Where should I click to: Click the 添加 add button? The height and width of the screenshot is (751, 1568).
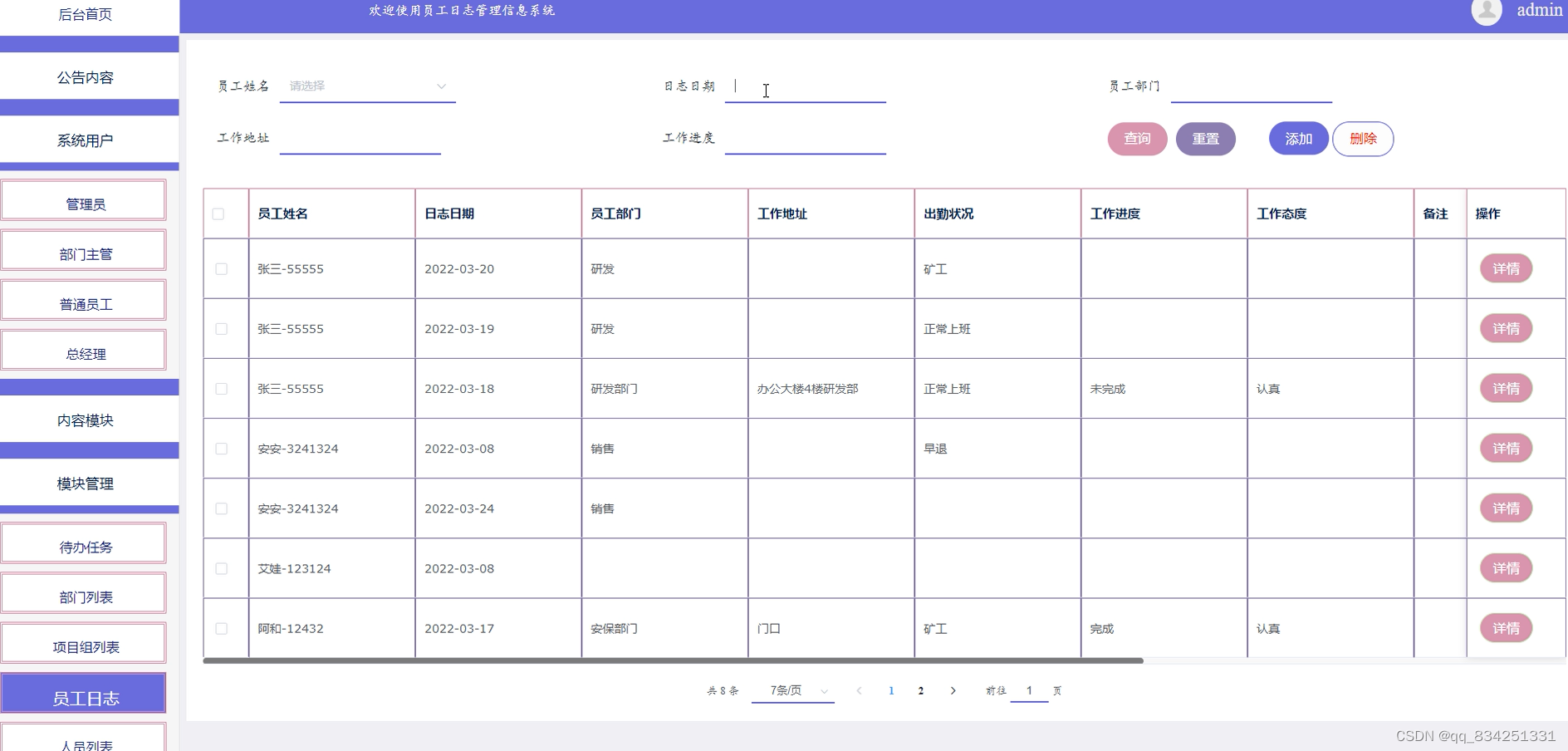(x=1298, y=139)
